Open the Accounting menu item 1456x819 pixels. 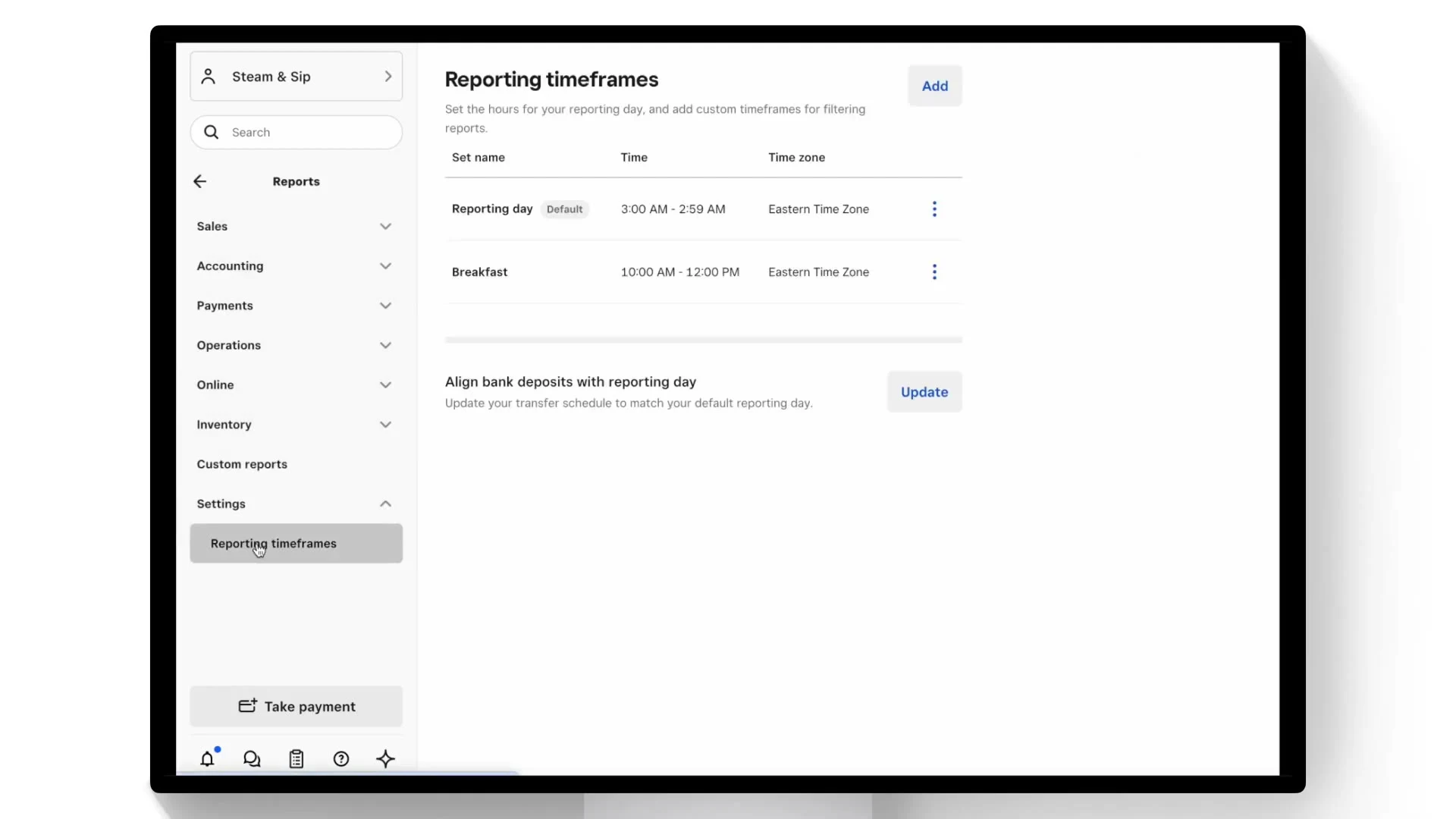click(x=296, y=266)
